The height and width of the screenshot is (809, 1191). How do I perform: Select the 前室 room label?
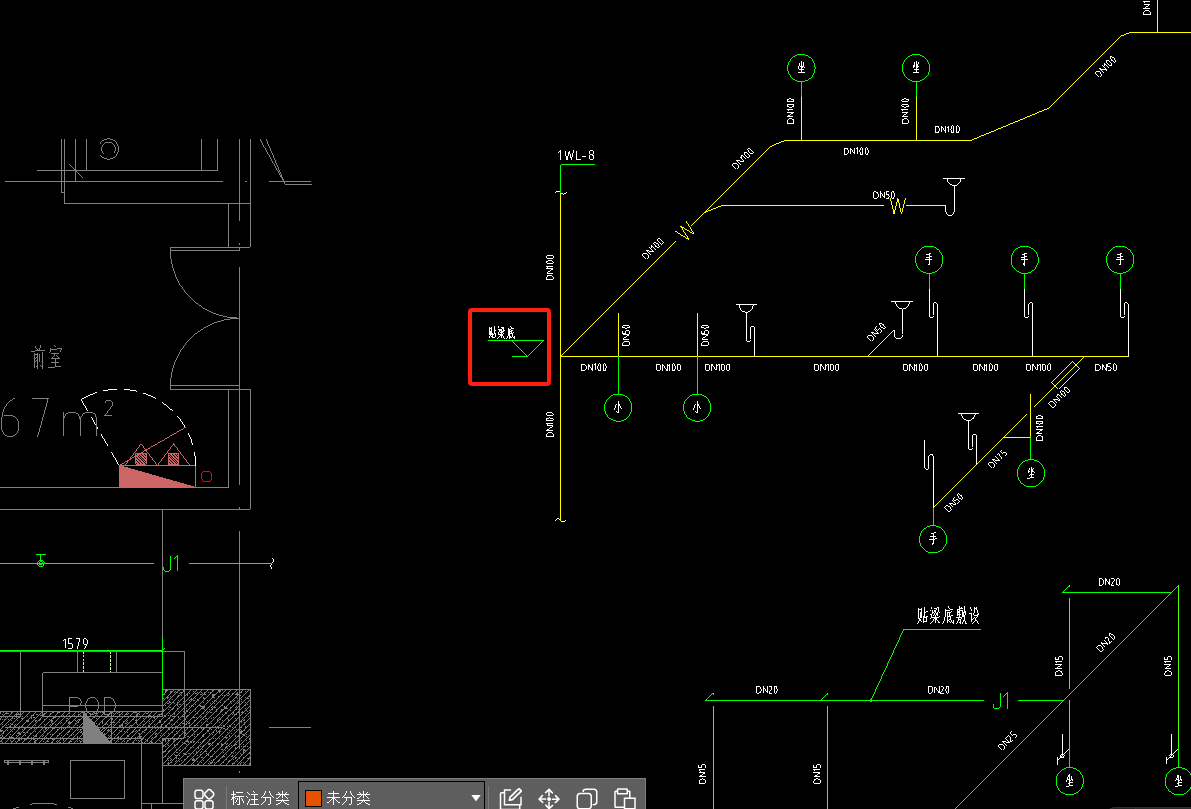tap(47, 357)
